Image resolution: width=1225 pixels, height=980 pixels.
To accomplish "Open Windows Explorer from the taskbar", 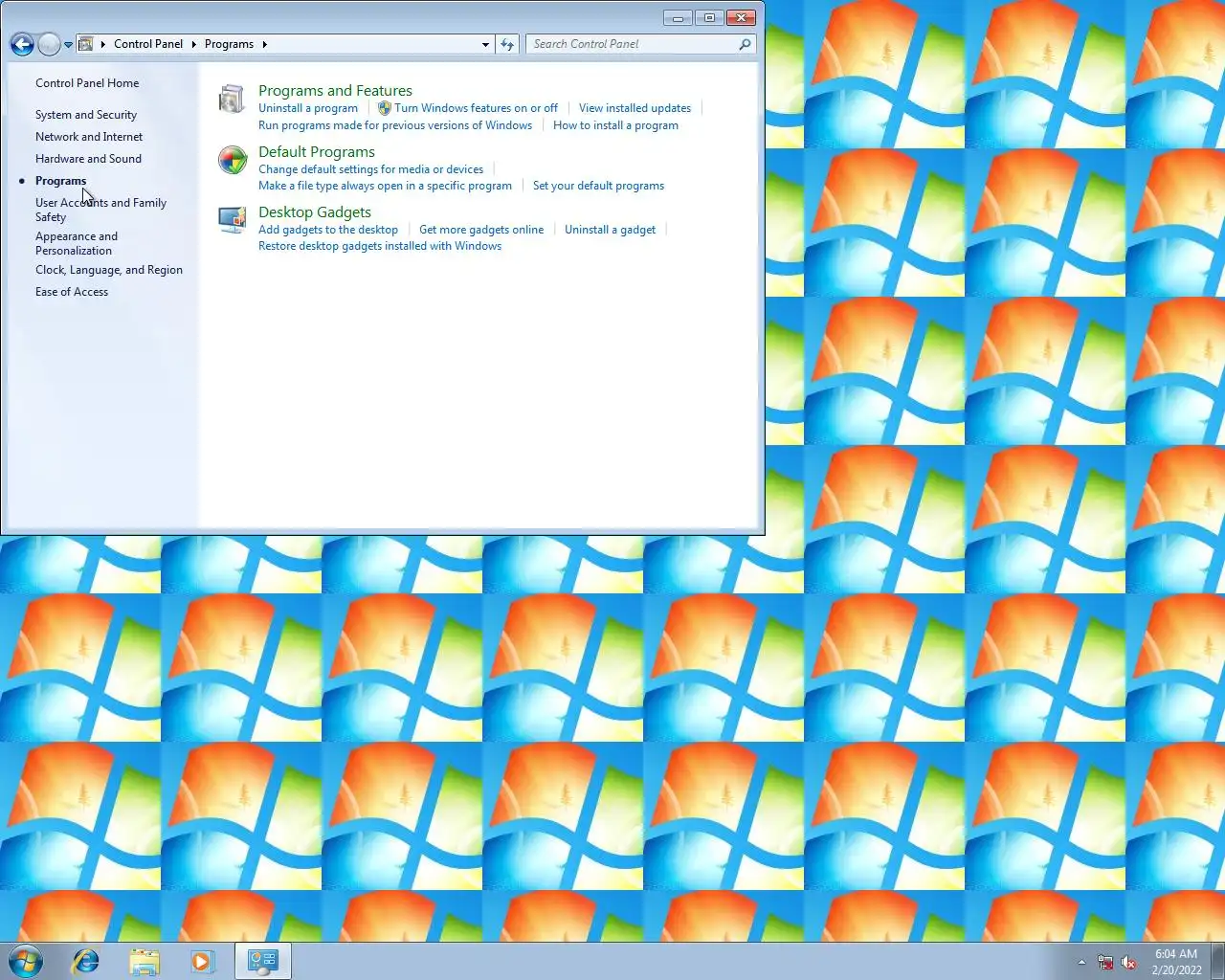I will click(x=145, y=961).
